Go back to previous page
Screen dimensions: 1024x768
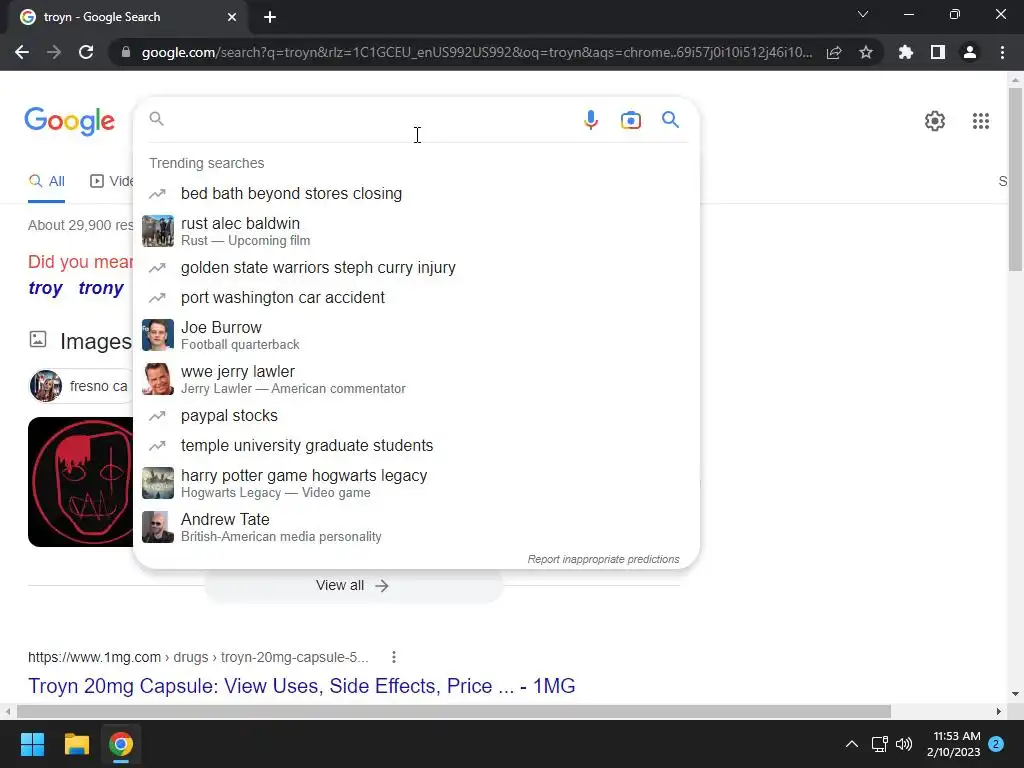point(22,52)
